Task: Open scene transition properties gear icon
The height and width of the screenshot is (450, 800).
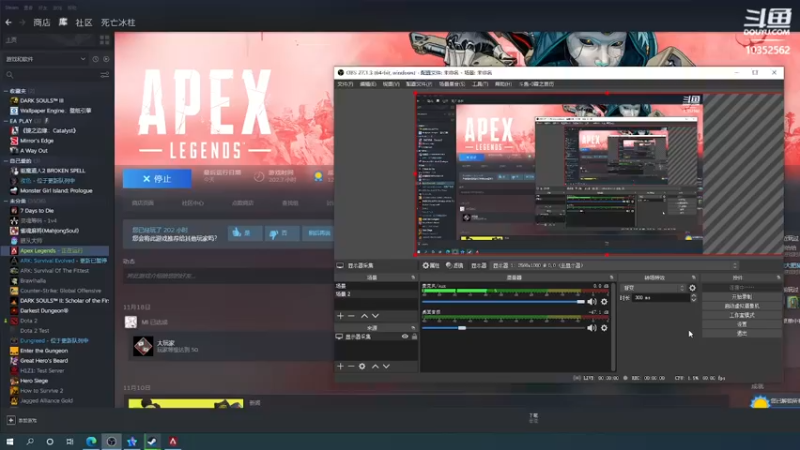Action: (x=692, y=288)
